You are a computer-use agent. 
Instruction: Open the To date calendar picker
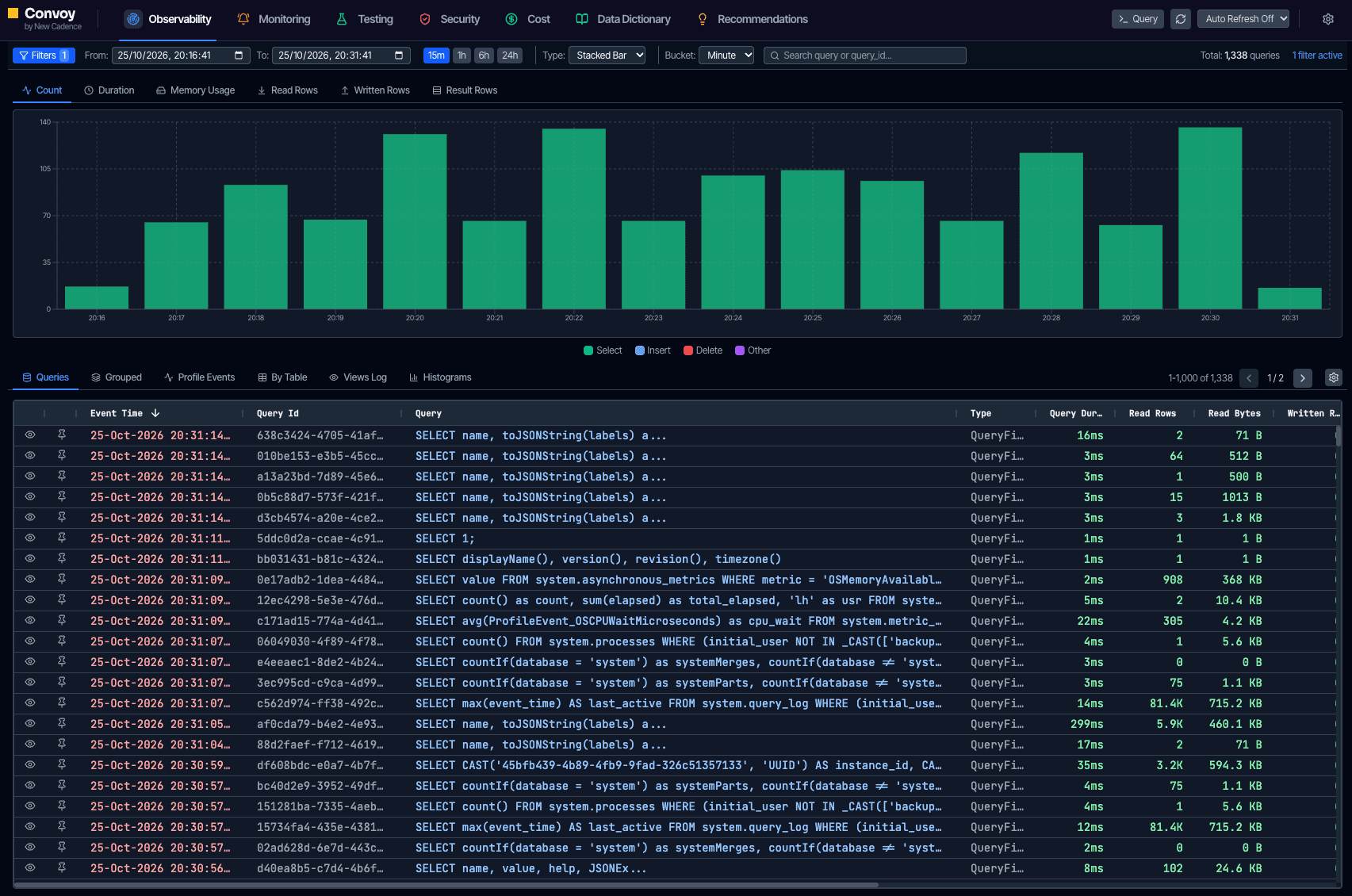399,56
